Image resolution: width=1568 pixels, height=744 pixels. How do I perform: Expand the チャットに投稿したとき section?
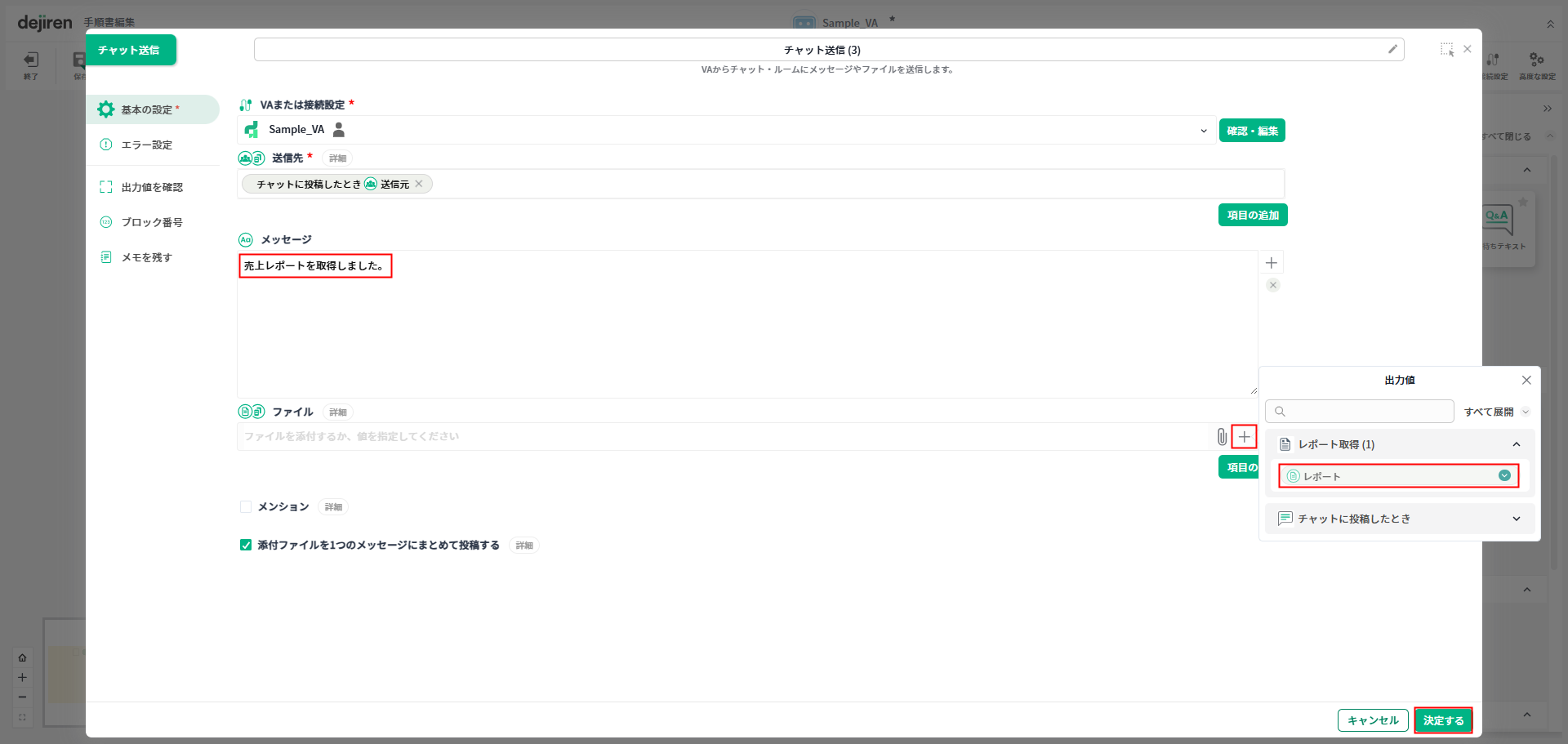pos(1516,519)
